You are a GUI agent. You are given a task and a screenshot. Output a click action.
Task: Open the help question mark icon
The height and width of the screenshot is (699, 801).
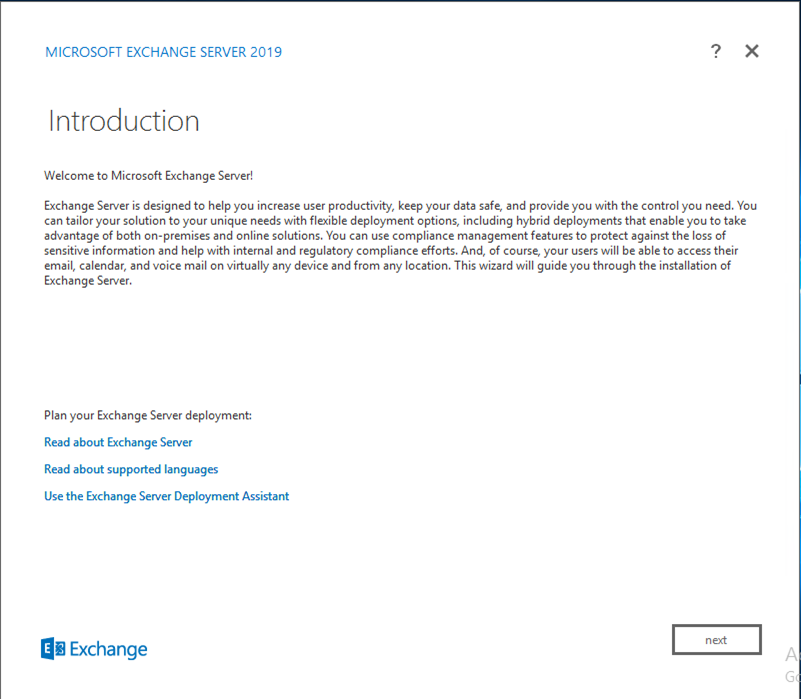716,51
